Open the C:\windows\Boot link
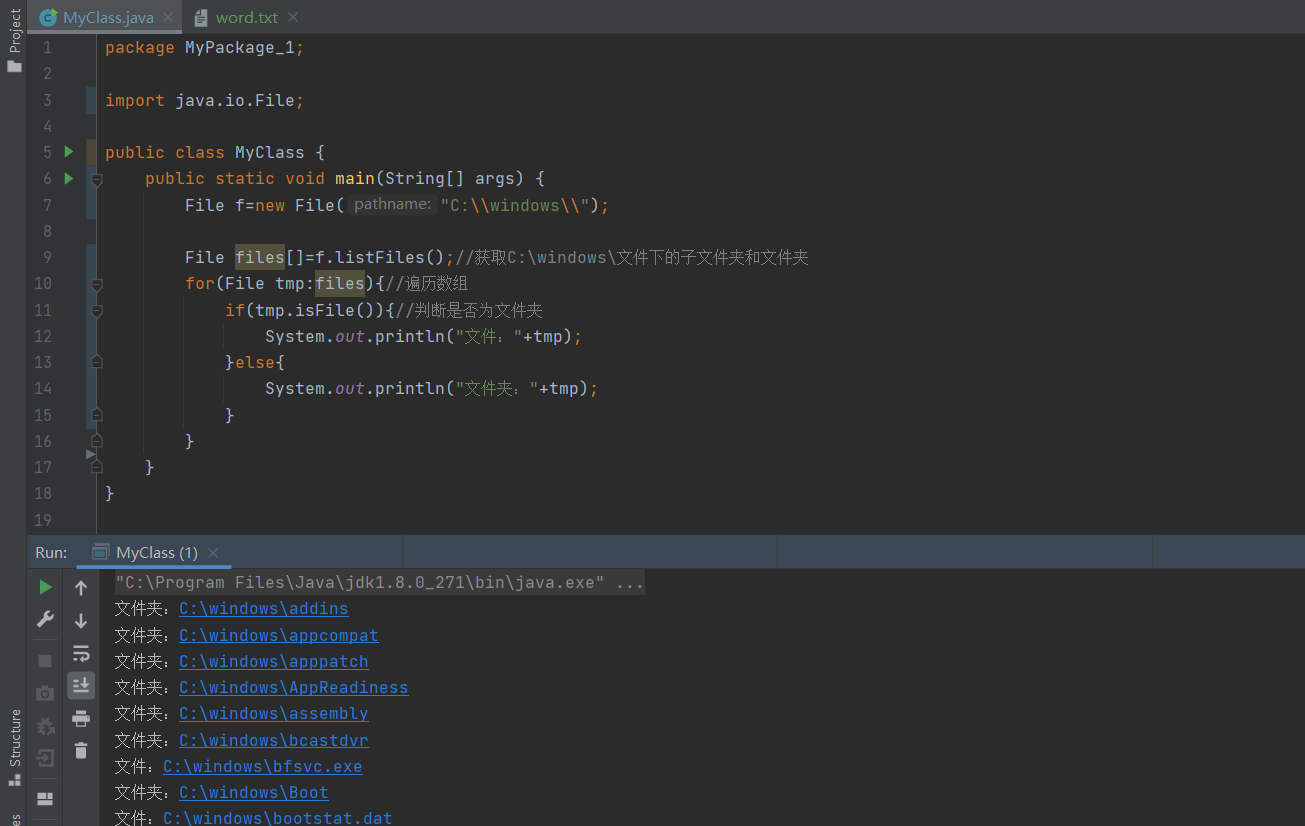Image resolution: width=1305 pixels, height=826 pixels. pos(254,792)
